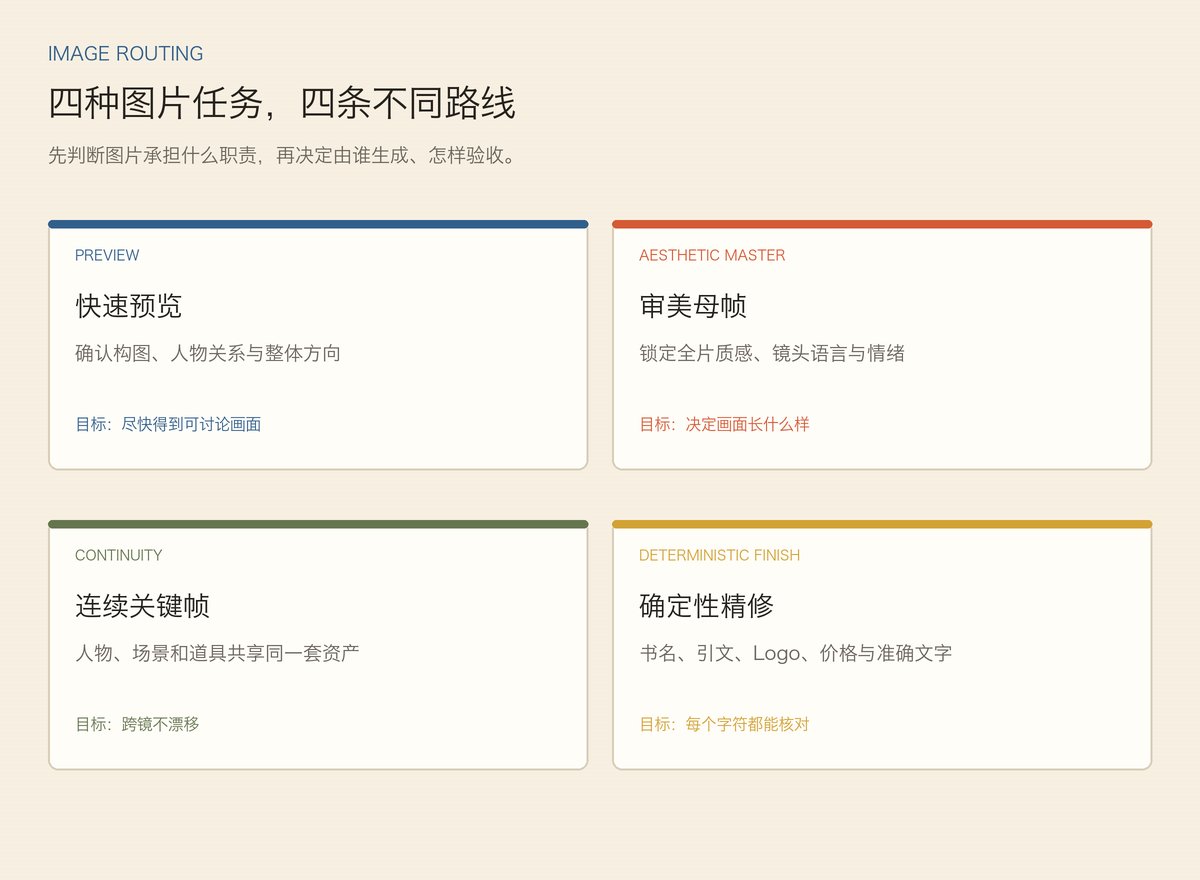
Task: Click the IMAGE ROUTING label
Action: pos(126,54)
